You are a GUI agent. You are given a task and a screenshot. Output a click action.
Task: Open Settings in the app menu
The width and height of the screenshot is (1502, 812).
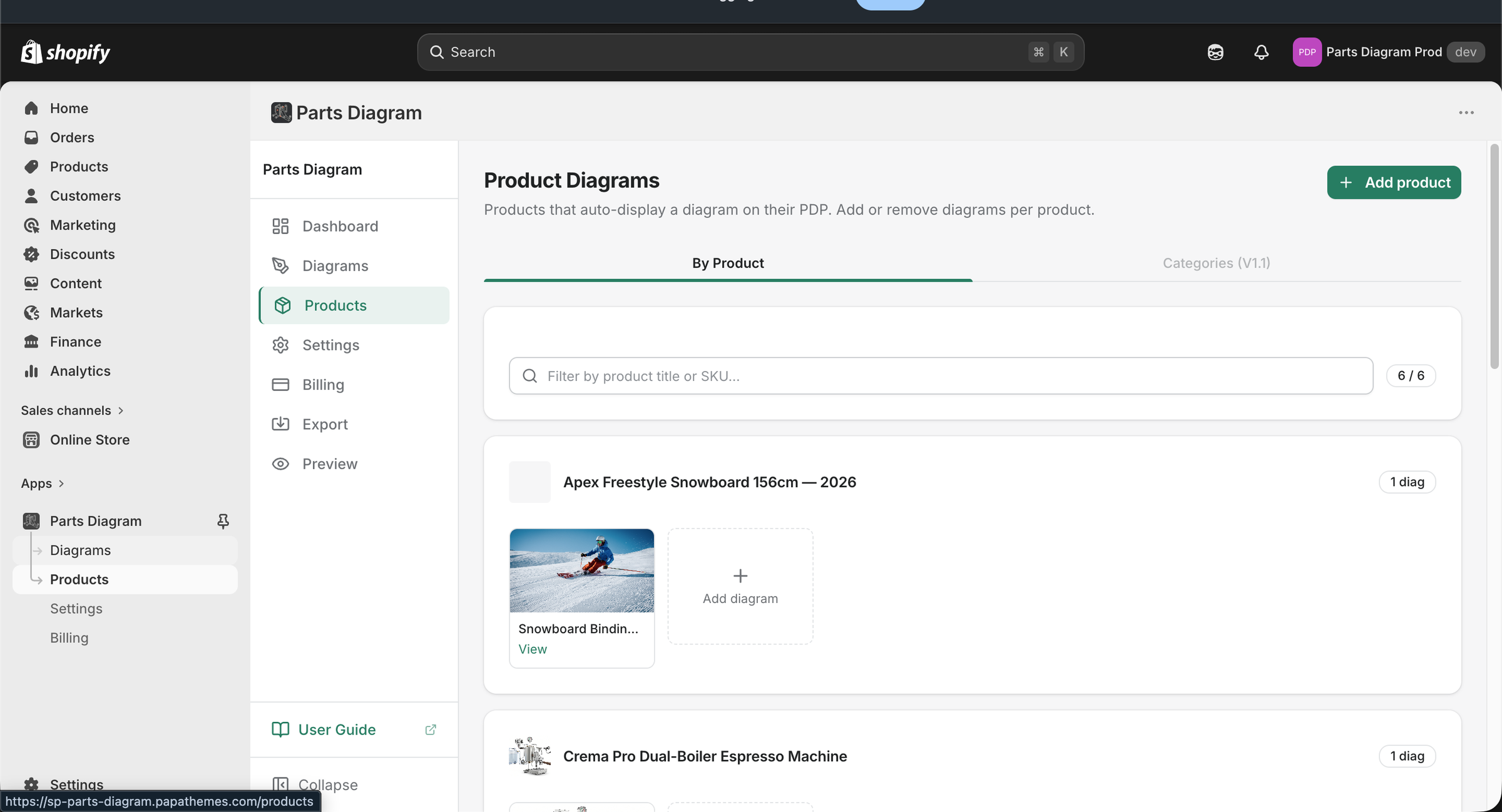(354, 345)
